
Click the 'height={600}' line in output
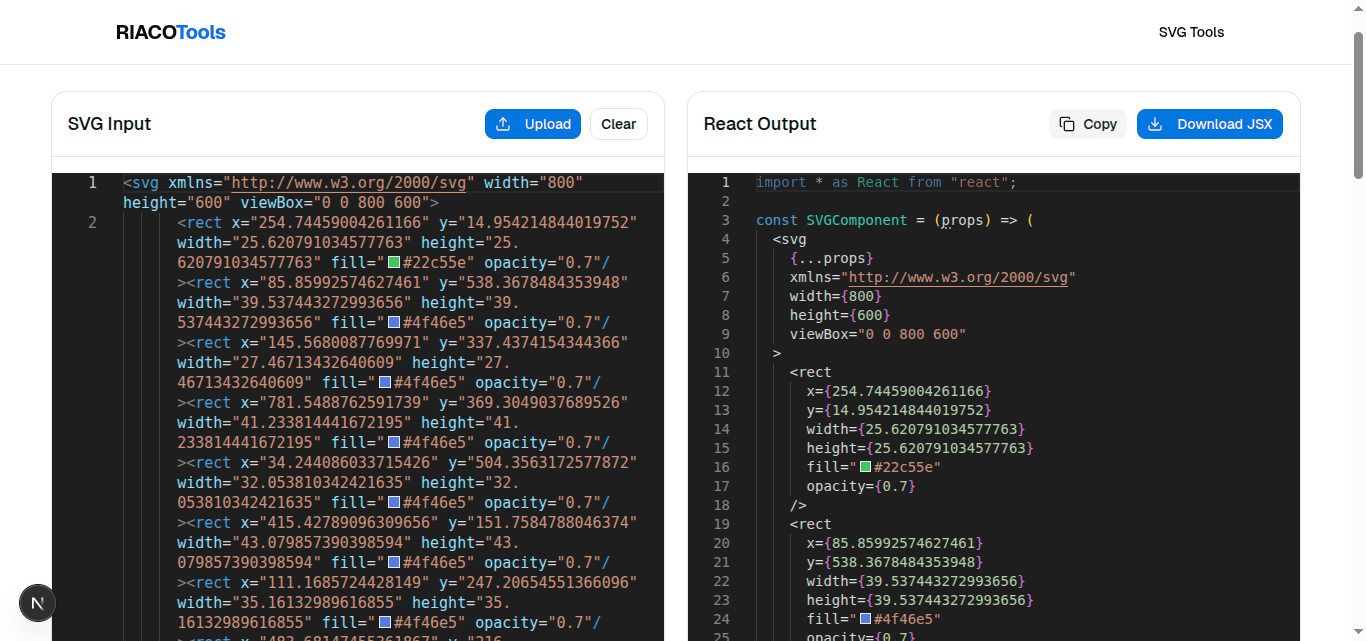coord(840,315)
